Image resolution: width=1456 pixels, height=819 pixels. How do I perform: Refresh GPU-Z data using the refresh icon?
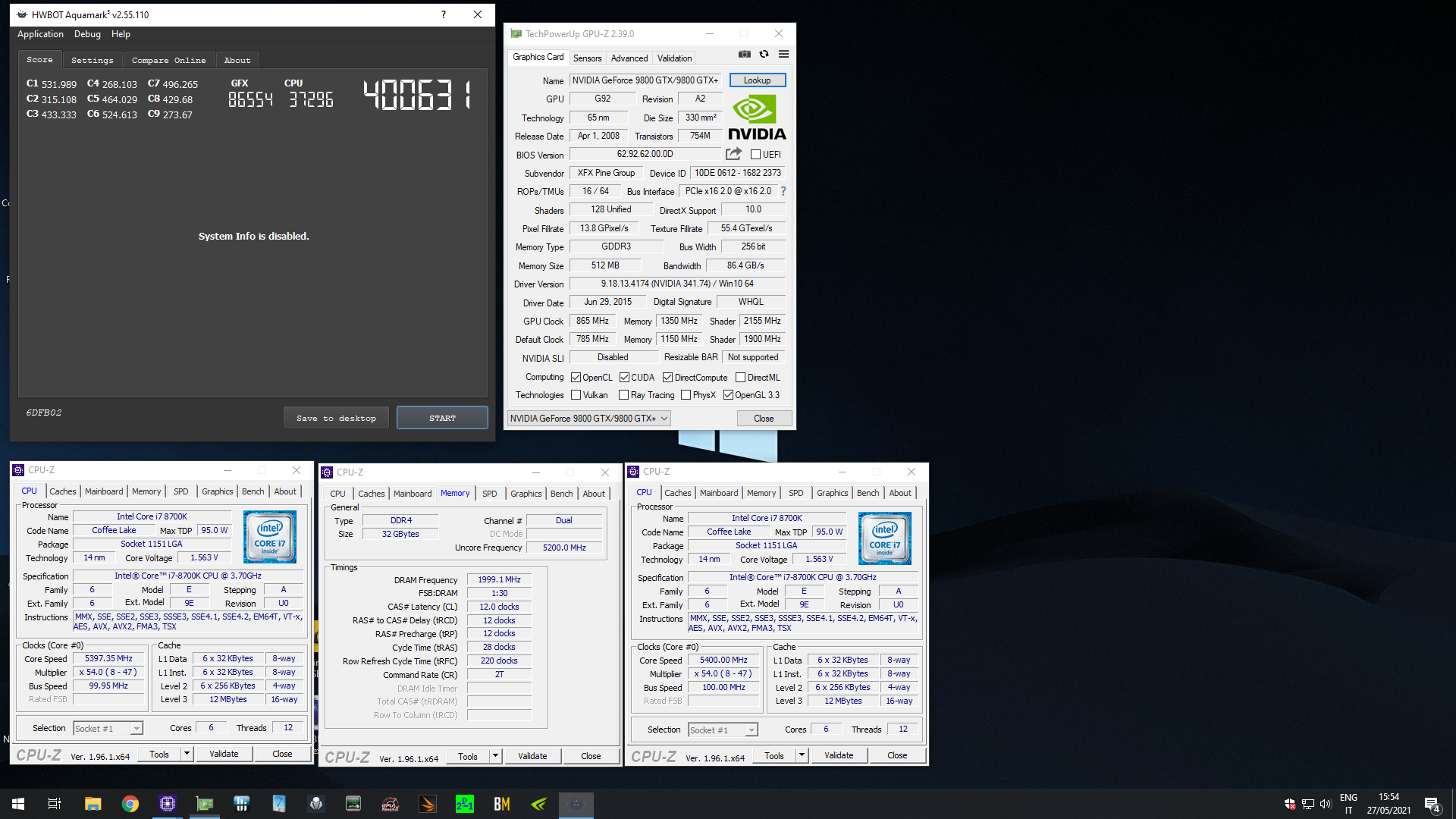(764, 55)
